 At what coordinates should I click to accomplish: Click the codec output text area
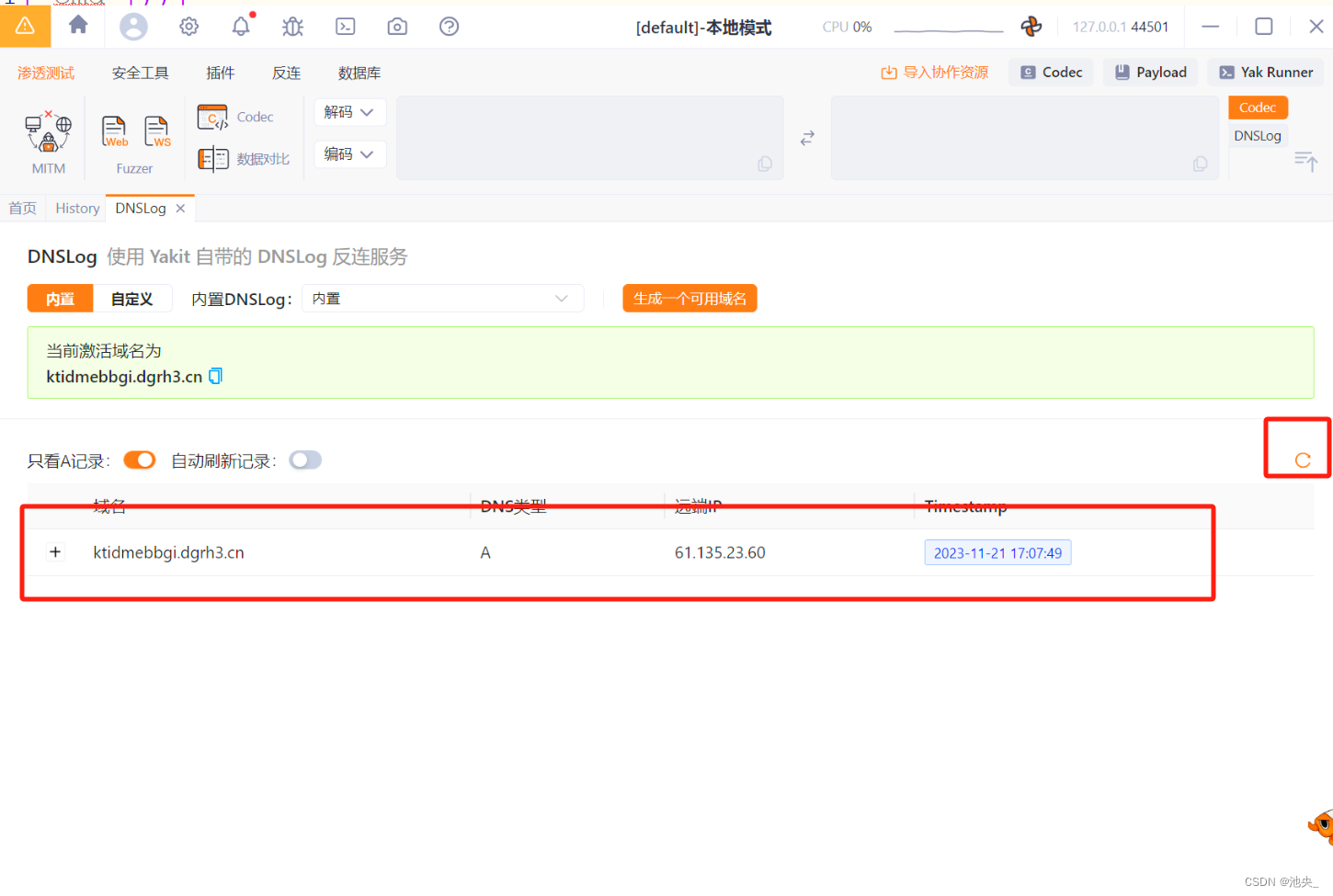(x=1025, y=138)
